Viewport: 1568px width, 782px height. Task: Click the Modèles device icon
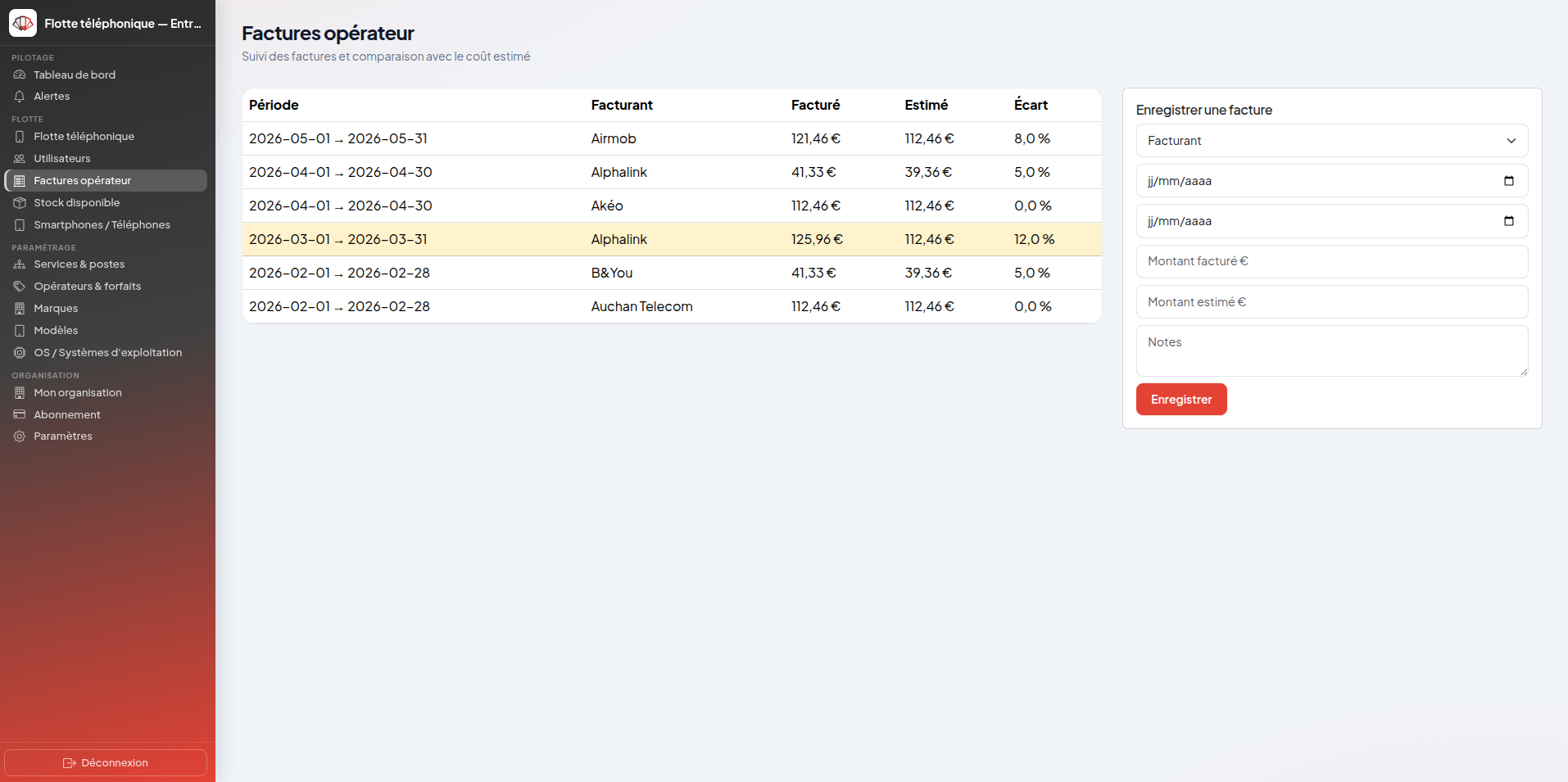tap(20, 331)
